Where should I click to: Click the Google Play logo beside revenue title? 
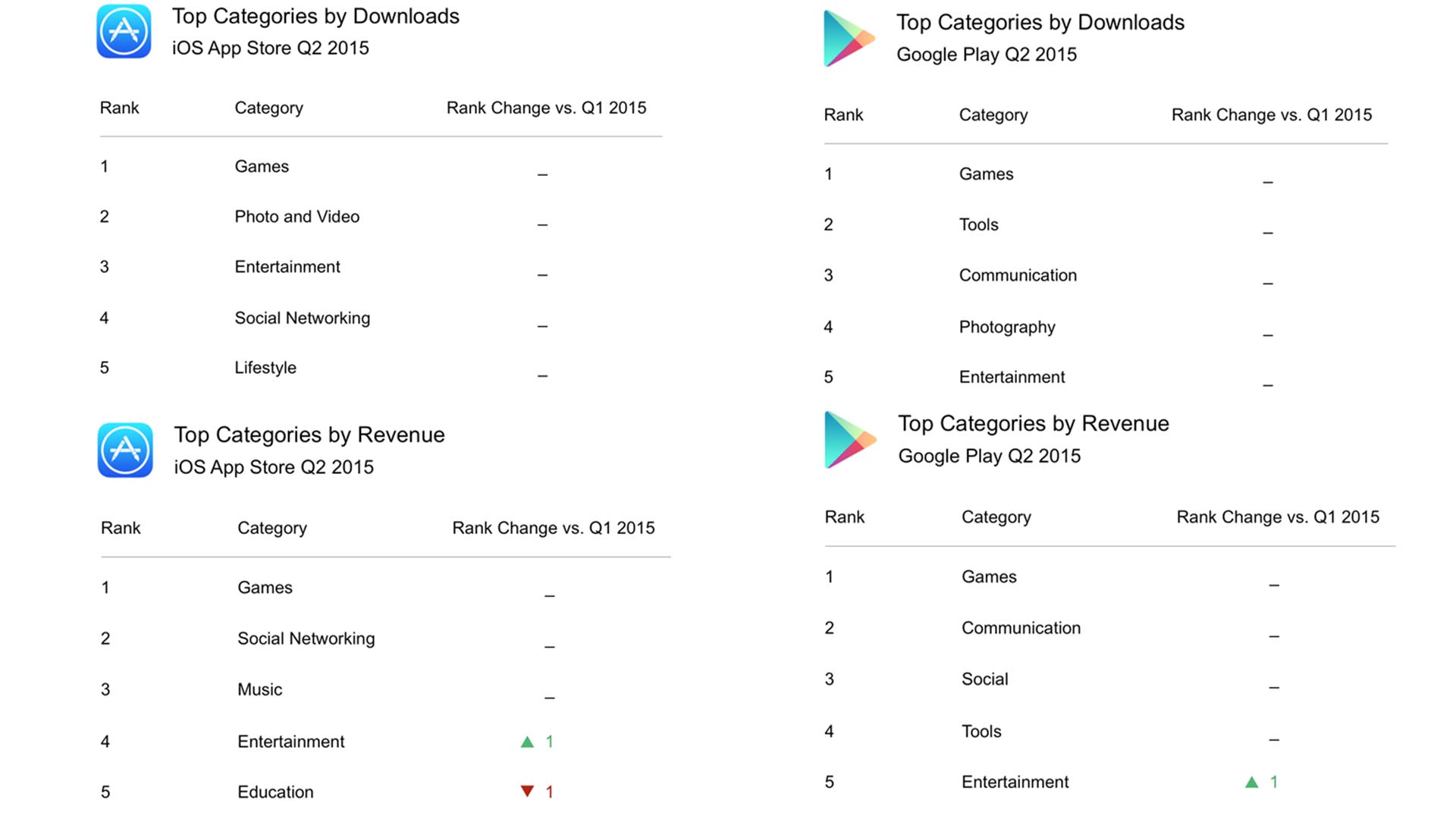(x=849, y=440)
